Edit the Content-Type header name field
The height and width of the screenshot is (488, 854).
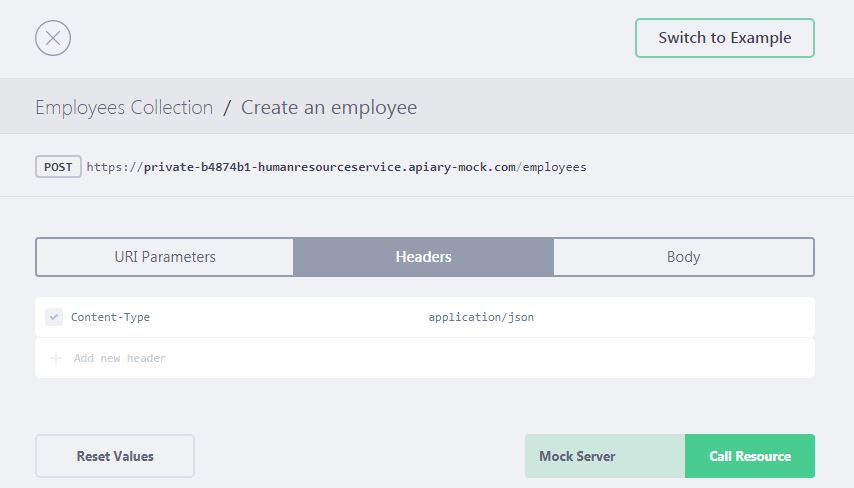click(x=110, y=317)
